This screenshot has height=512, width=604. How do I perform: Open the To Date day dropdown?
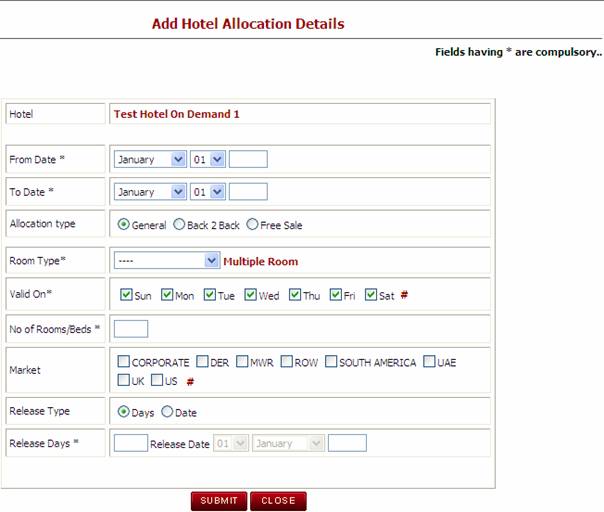(208, 192)
